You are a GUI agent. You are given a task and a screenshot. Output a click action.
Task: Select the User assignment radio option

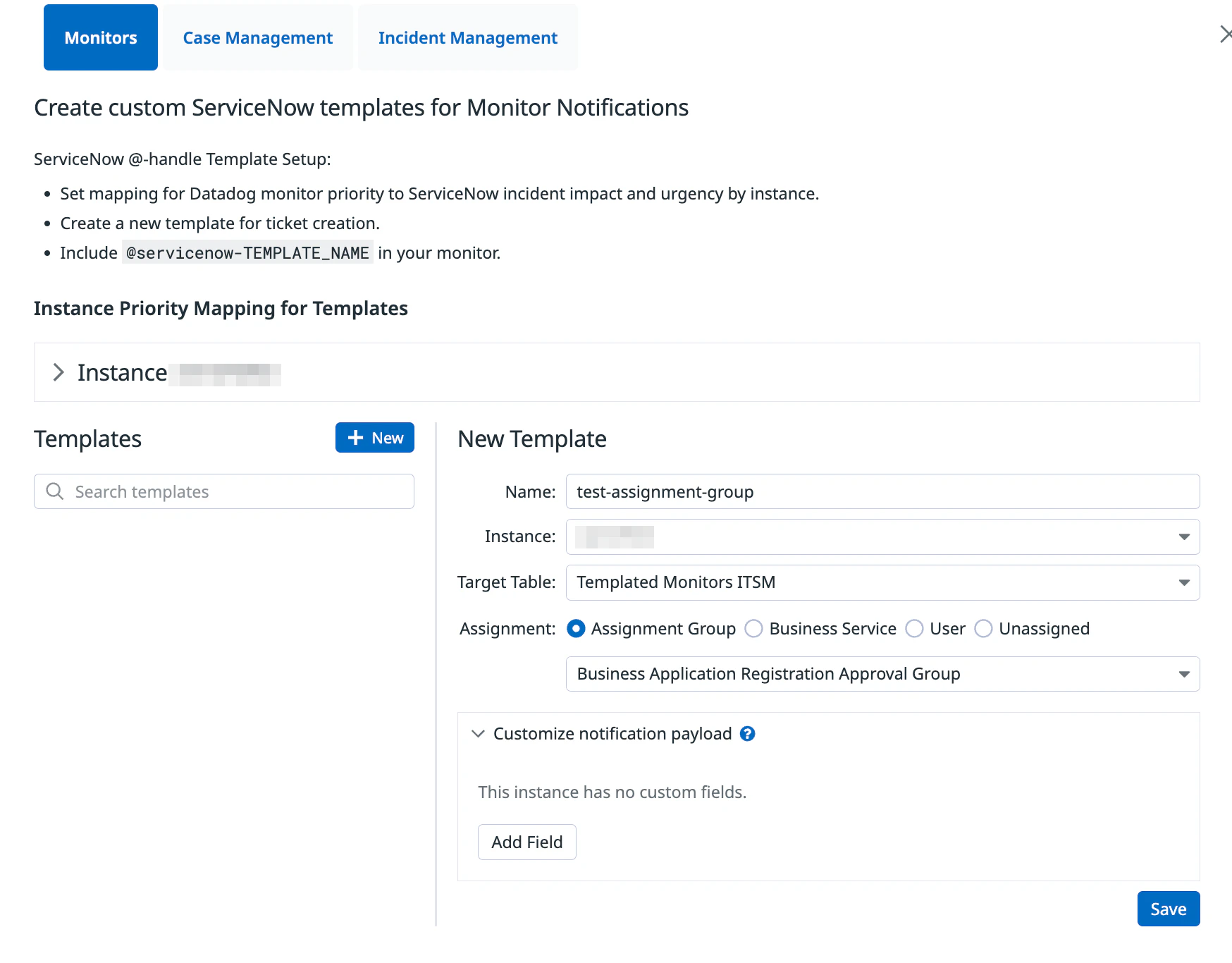click(914, 628)
